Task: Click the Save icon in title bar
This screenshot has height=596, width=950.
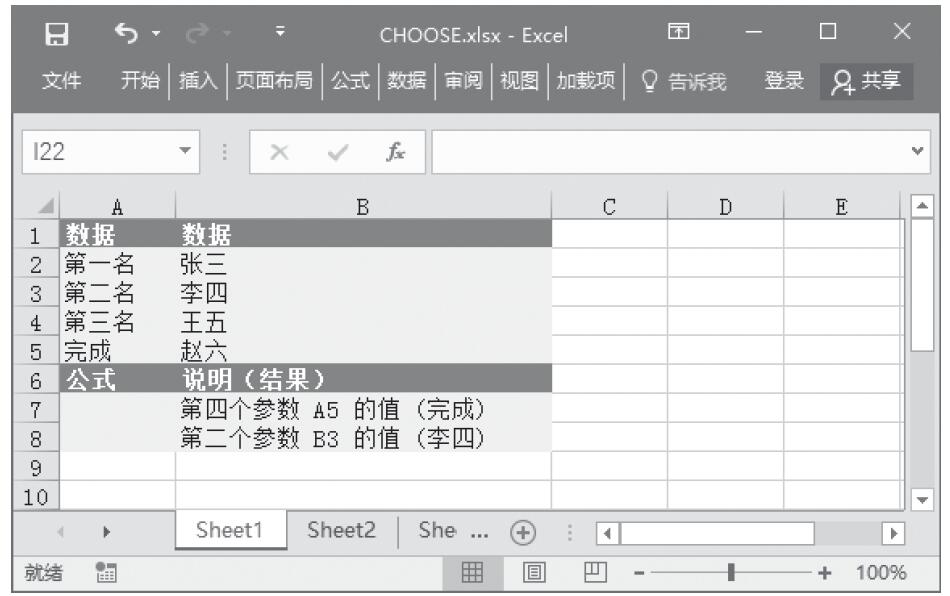Action: [x=58, y=35]
